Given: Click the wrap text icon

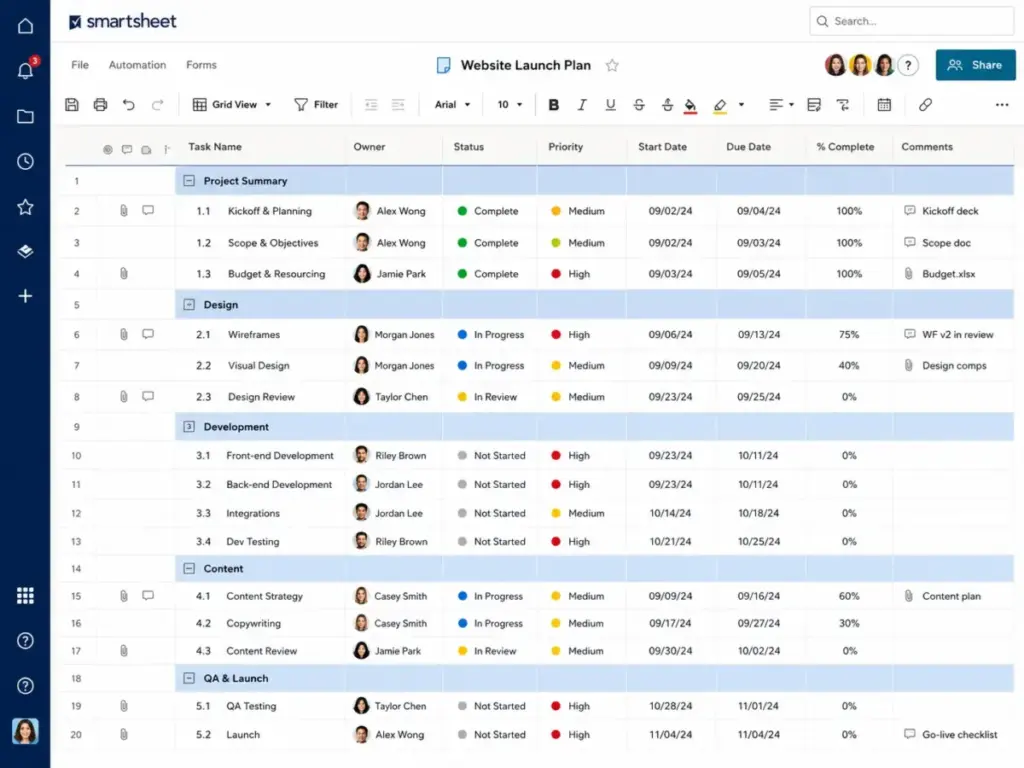Looking at the screenshot, I should (x=814, y=104).
